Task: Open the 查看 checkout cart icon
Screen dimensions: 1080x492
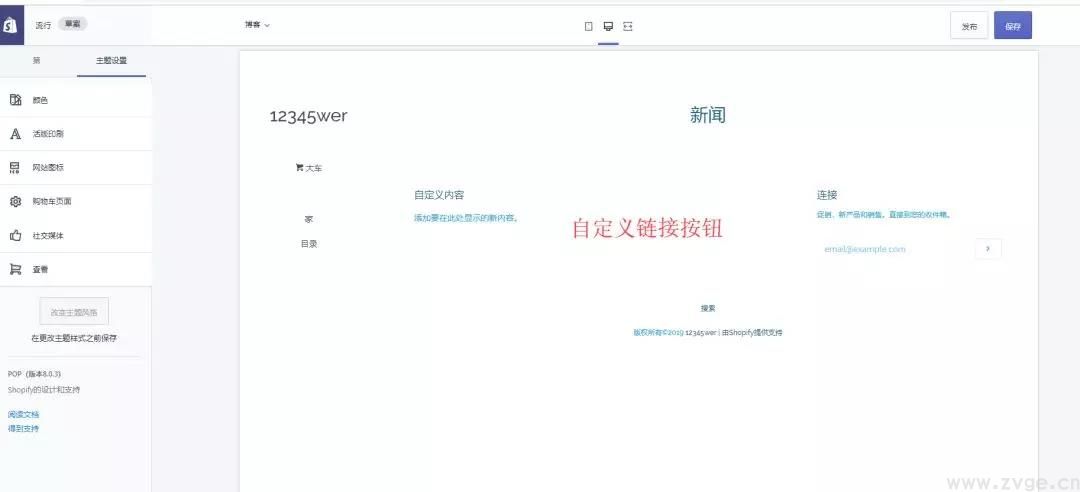Action: (x=16, y=269)
